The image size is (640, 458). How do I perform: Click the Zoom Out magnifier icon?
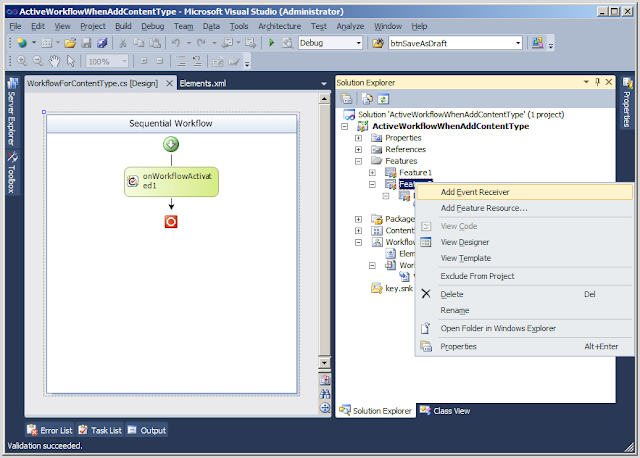click(38, 61)
